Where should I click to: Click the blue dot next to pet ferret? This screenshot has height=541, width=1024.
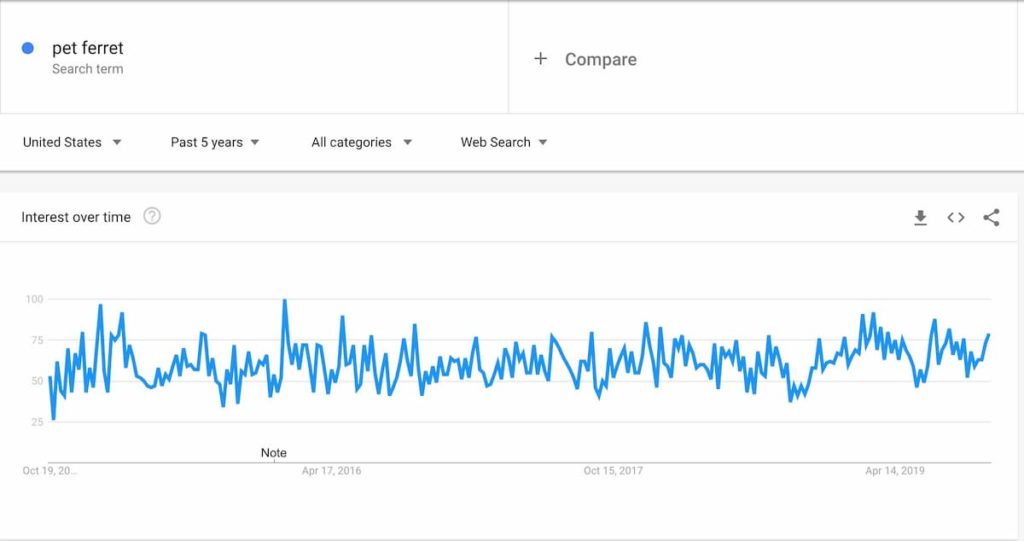coord(27,48)
